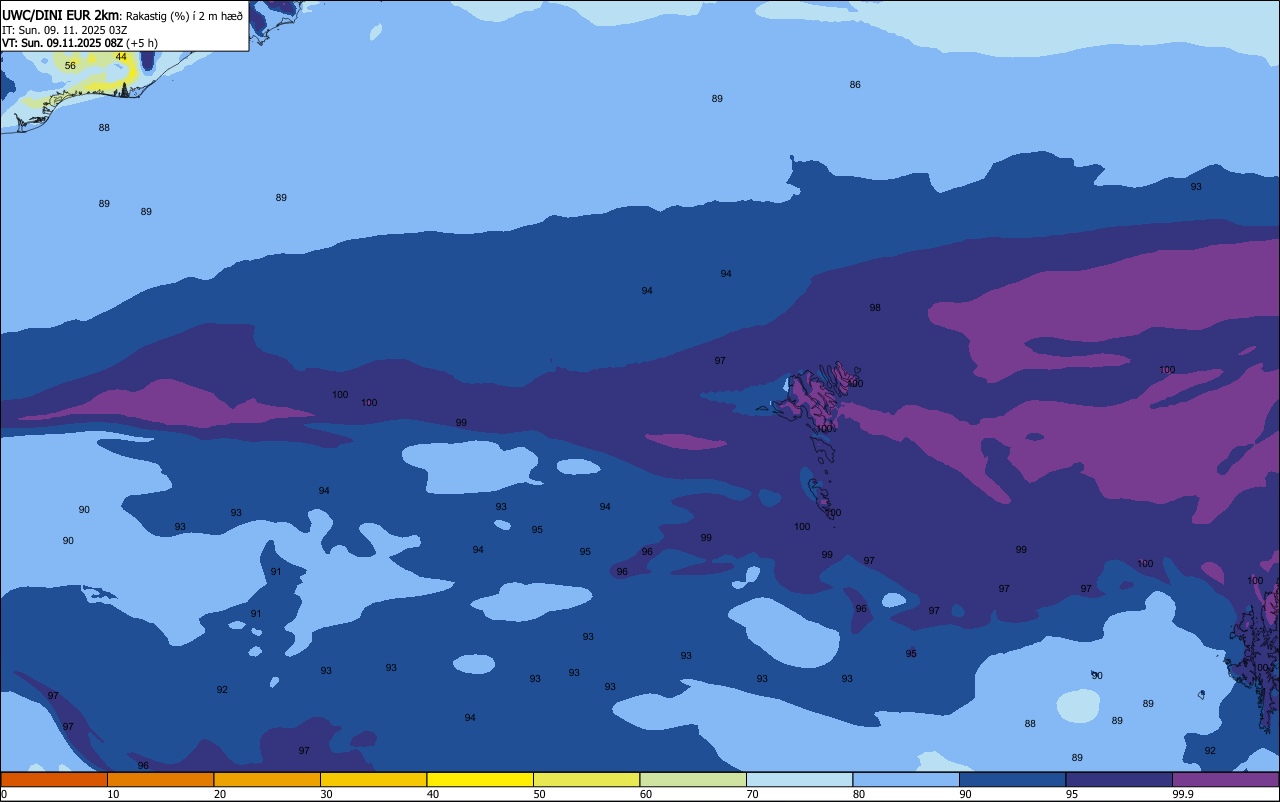Pick the 40–50 bright yellow legend swatch
Viewport: 1280px width, 802px height.
[480, 779]
